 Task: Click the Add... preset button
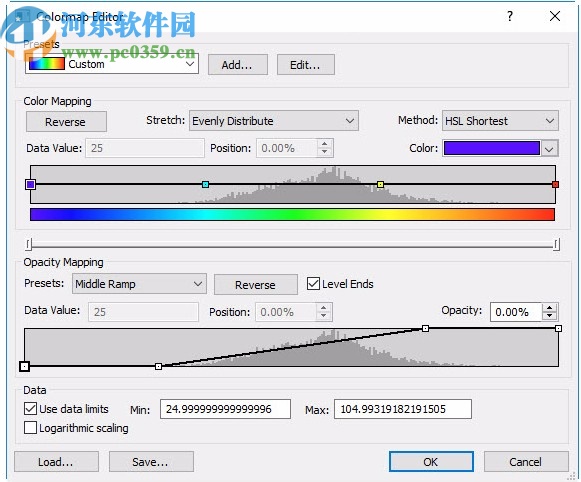(x=238, y=65)
